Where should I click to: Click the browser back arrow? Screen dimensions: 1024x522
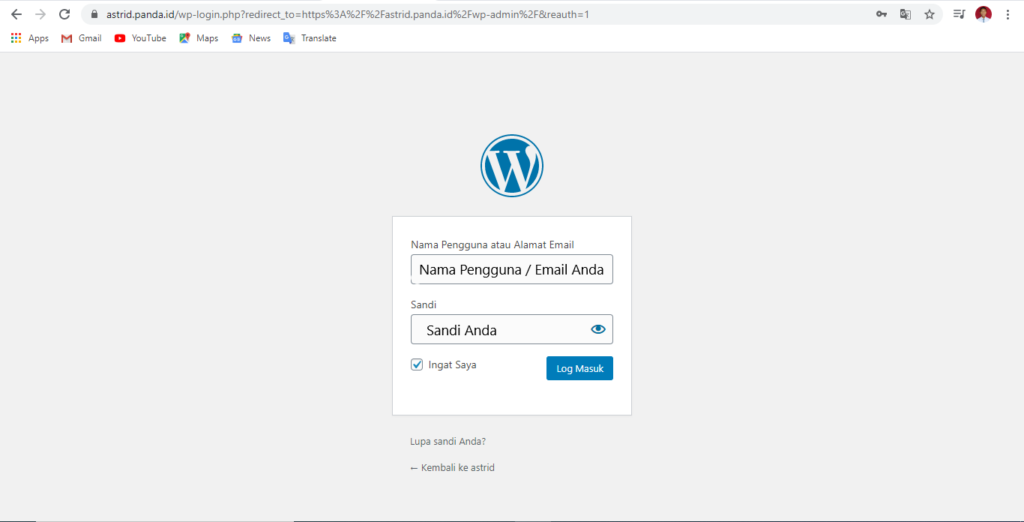pos(16,14)
